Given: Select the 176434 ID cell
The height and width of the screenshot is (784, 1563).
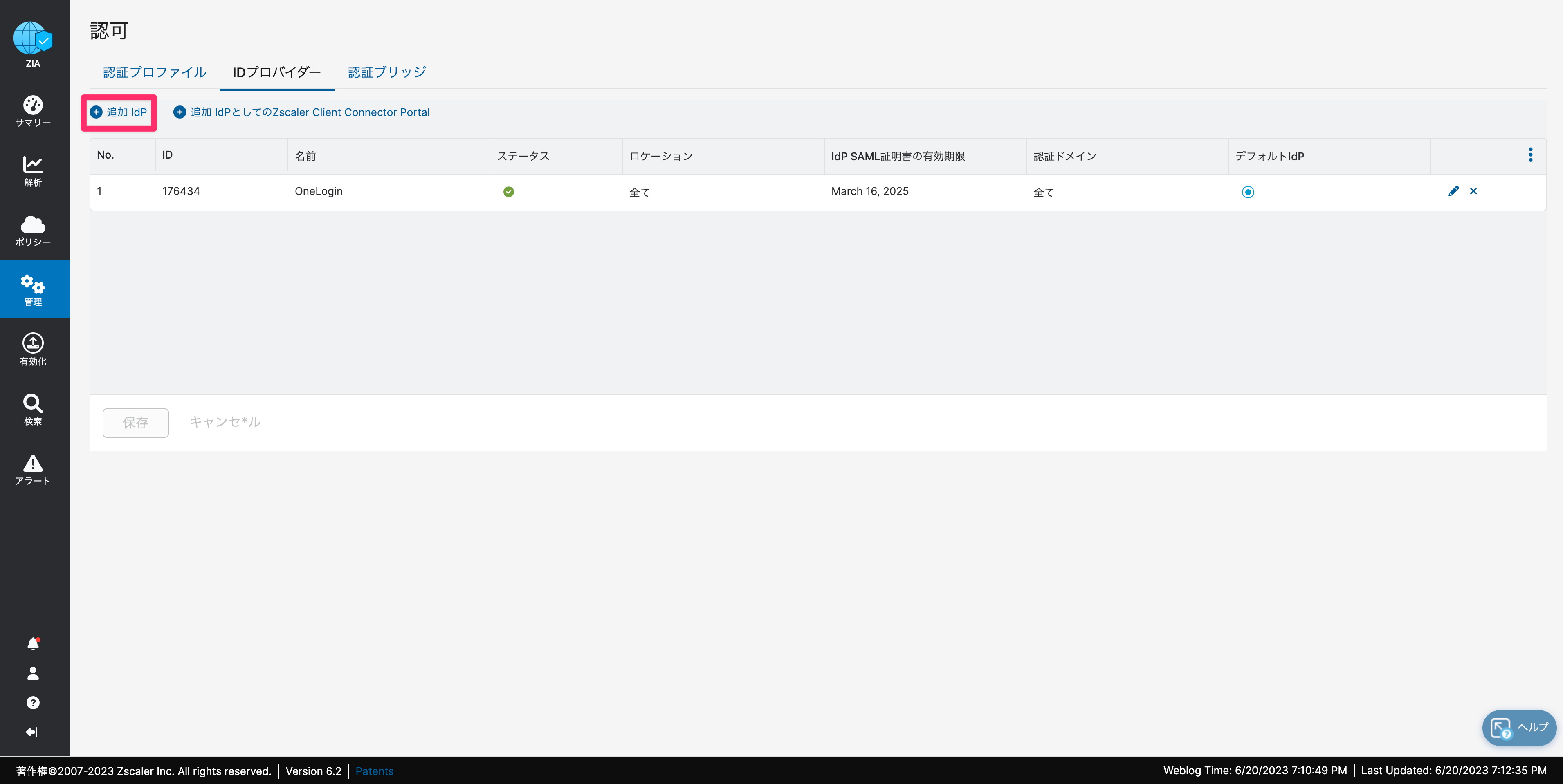Looking at the screenshot, I should pyautogui.click(x=181, y=192).
